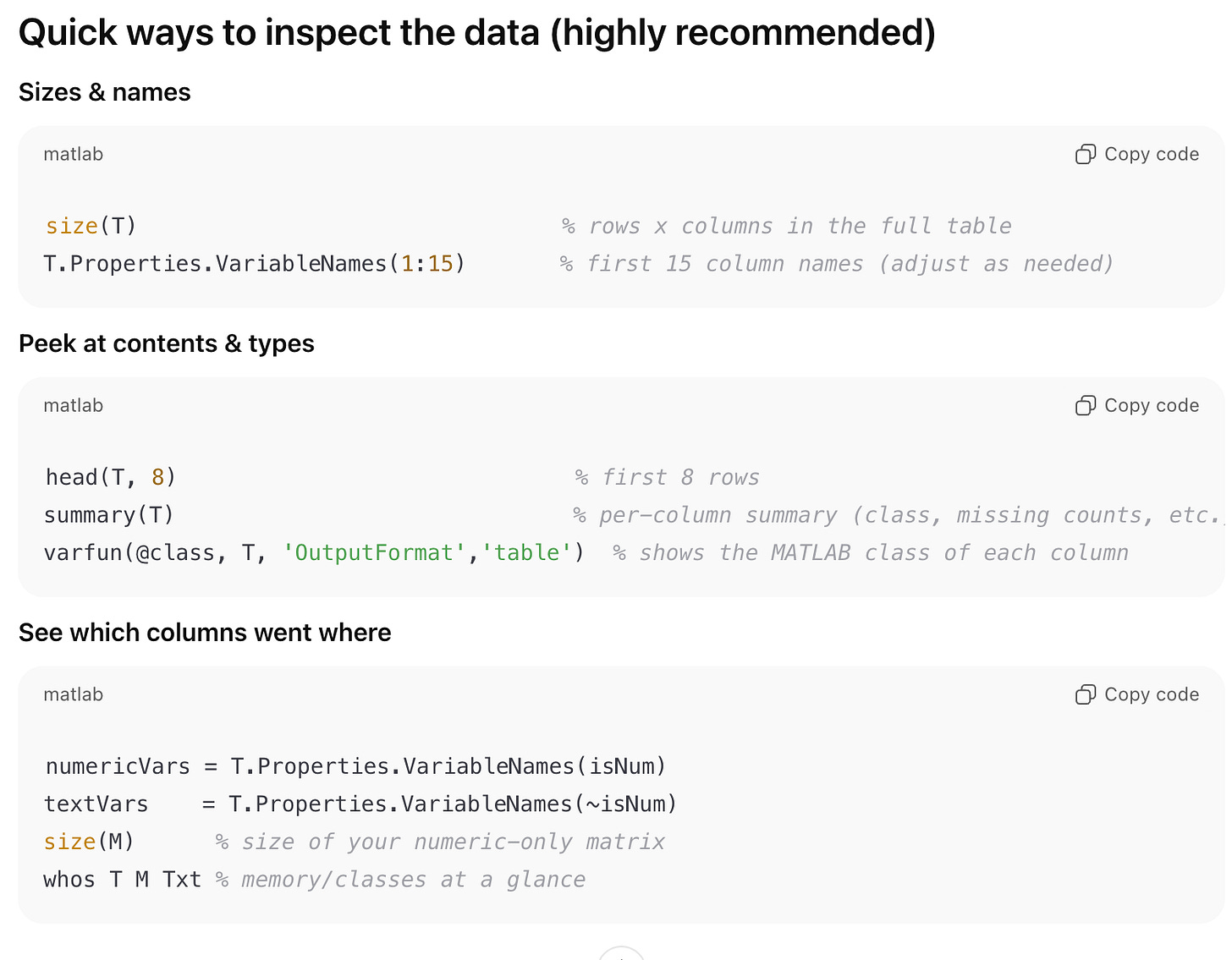
Task: Click the summary(T) code line
Action: 108,515
